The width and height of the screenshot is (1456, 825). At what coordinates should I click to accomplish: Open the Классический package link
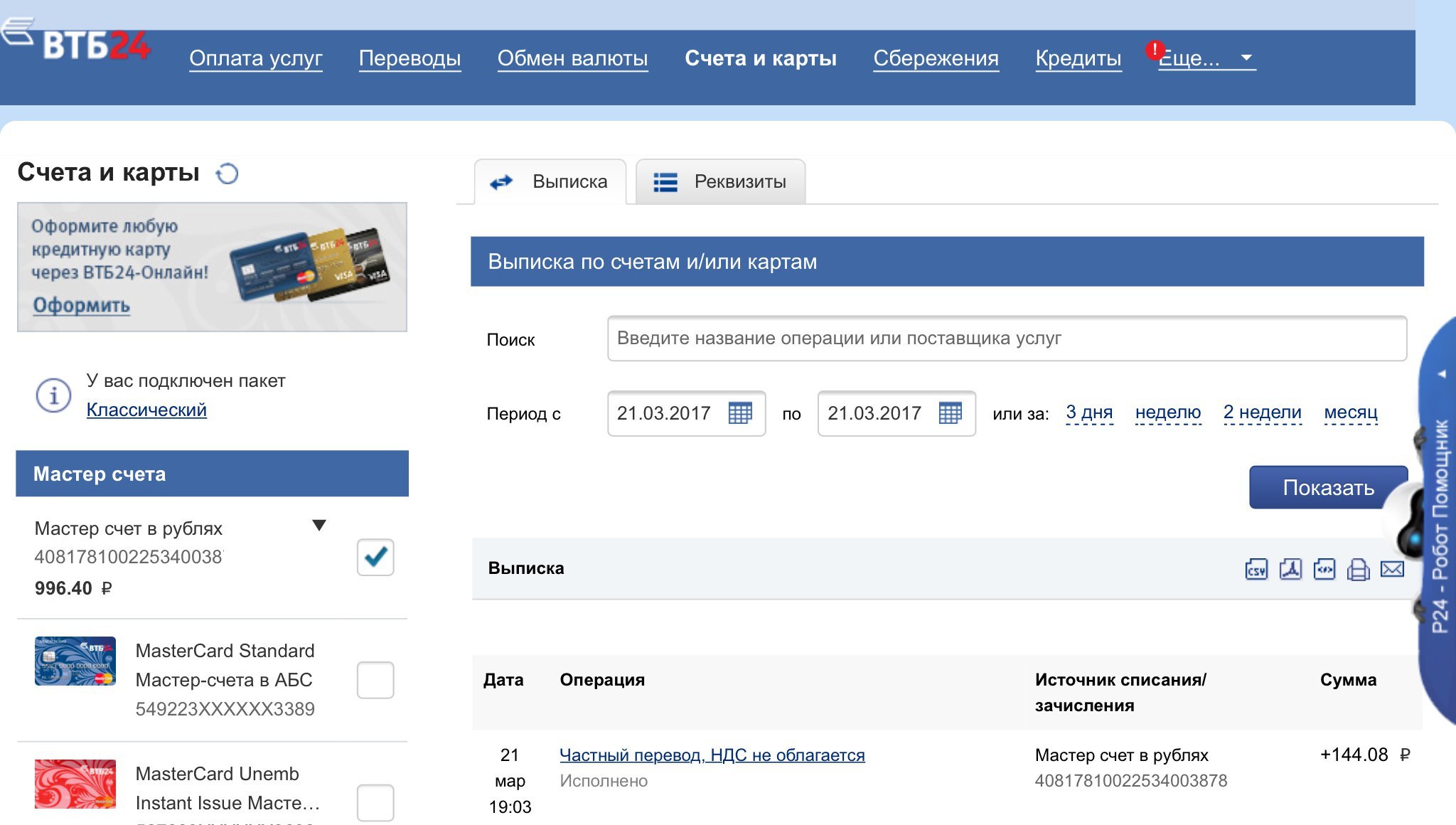click(x=146, y=410)
